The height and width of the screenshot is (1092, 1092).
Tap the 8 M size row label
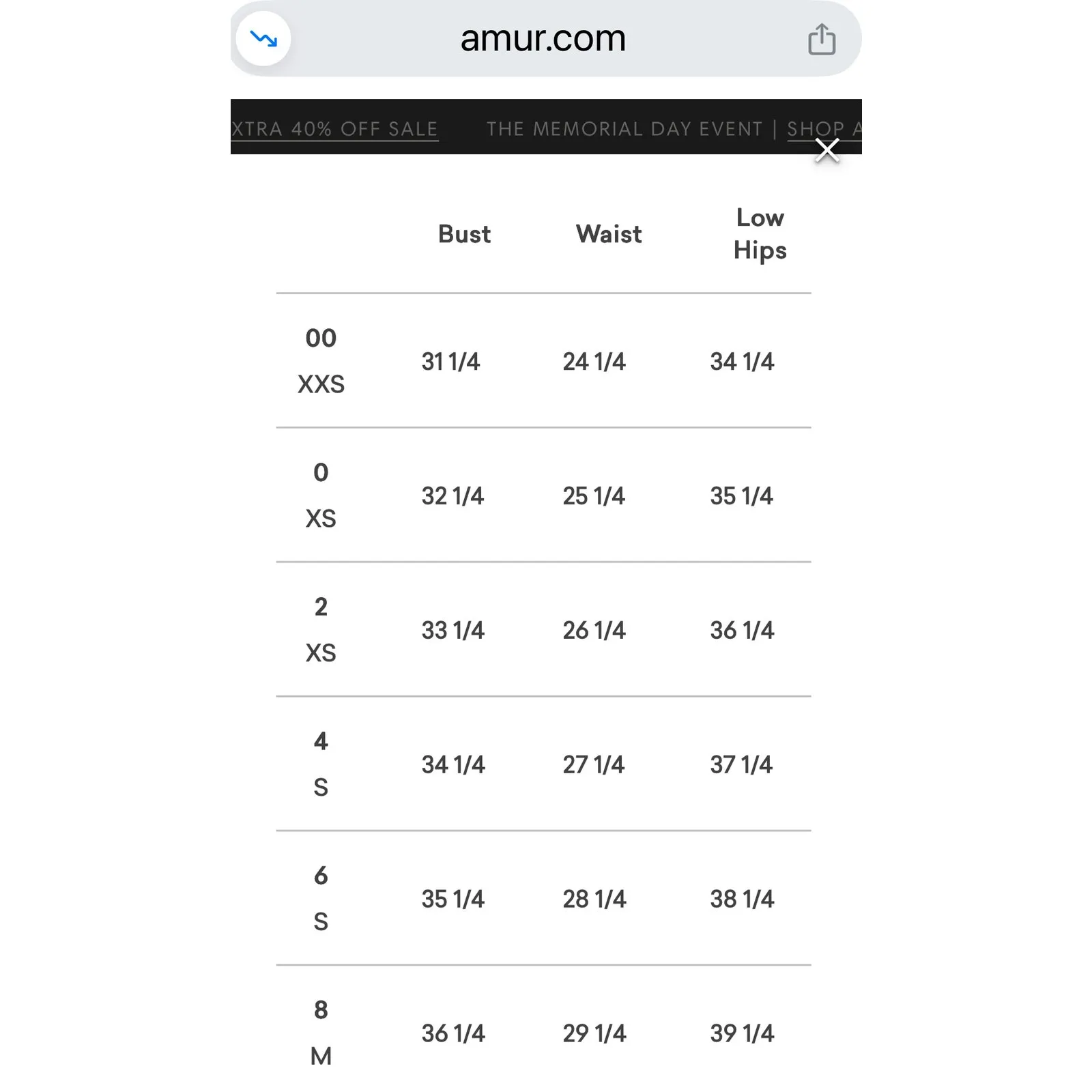point(321,1033)
